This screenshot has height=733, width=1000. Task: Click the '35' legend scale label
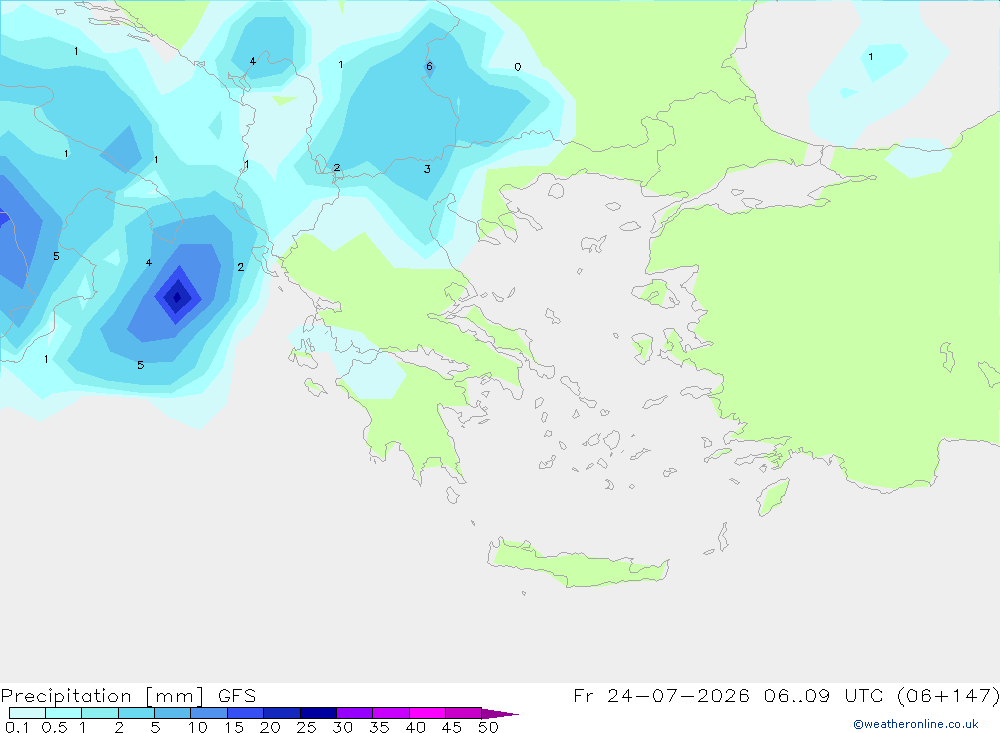[x=379, y=727]
